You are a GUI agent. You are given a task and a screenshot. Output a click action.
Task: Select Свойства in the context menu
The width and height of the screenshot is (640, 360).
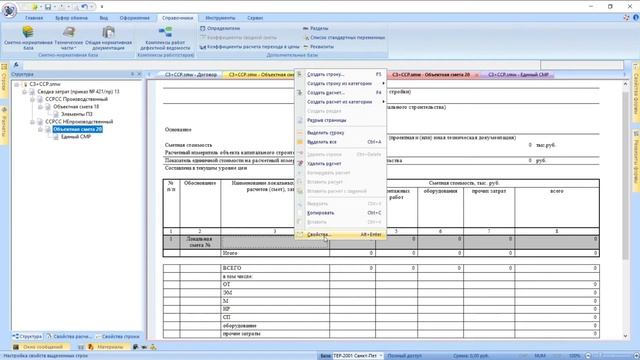coord(340,235)
